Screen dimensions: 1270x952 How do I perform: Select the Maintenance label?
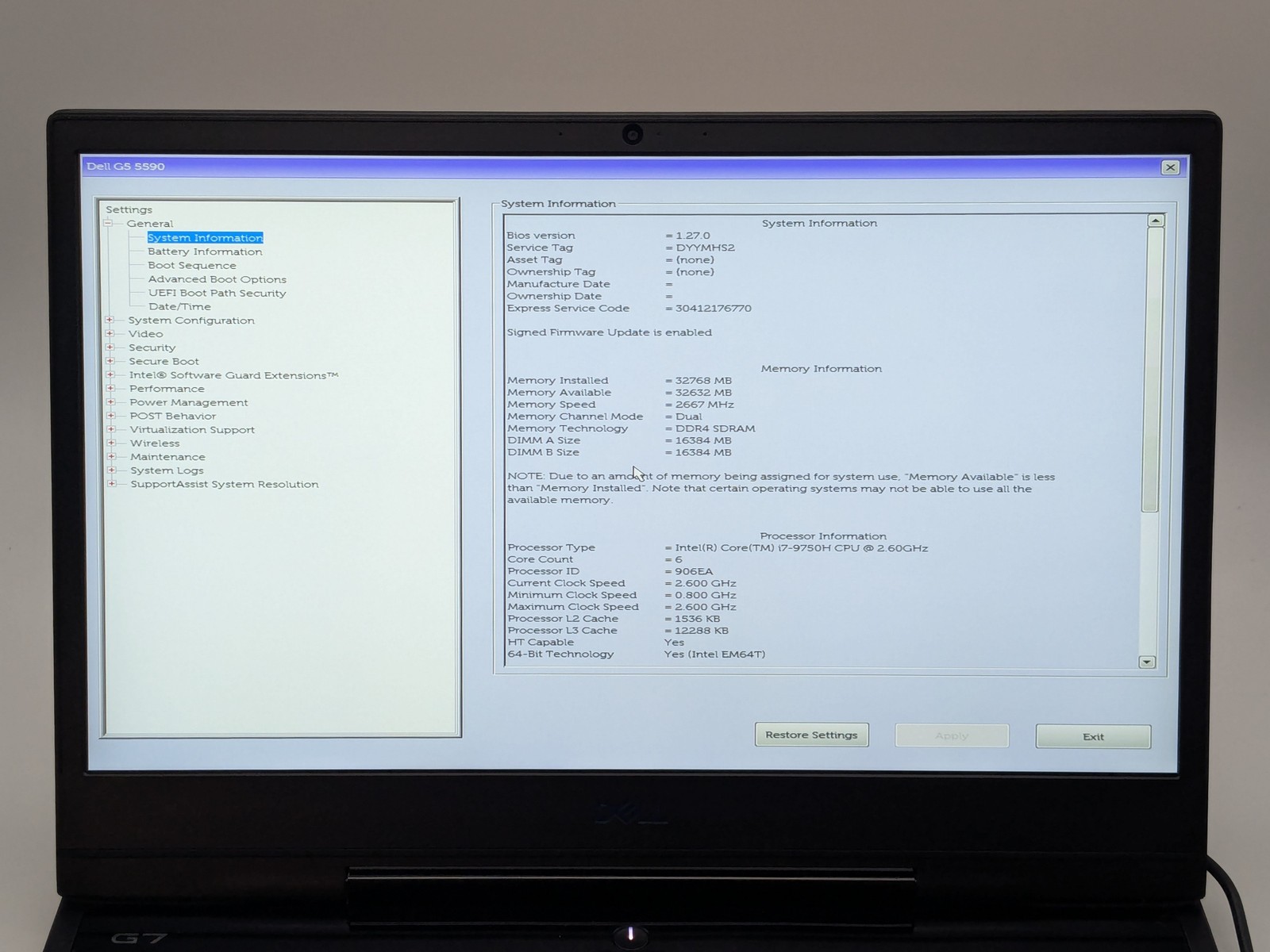click(x=167, y=457)
